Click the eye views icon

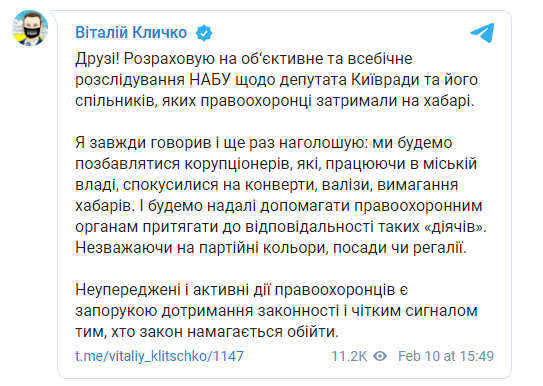point(380,356)
